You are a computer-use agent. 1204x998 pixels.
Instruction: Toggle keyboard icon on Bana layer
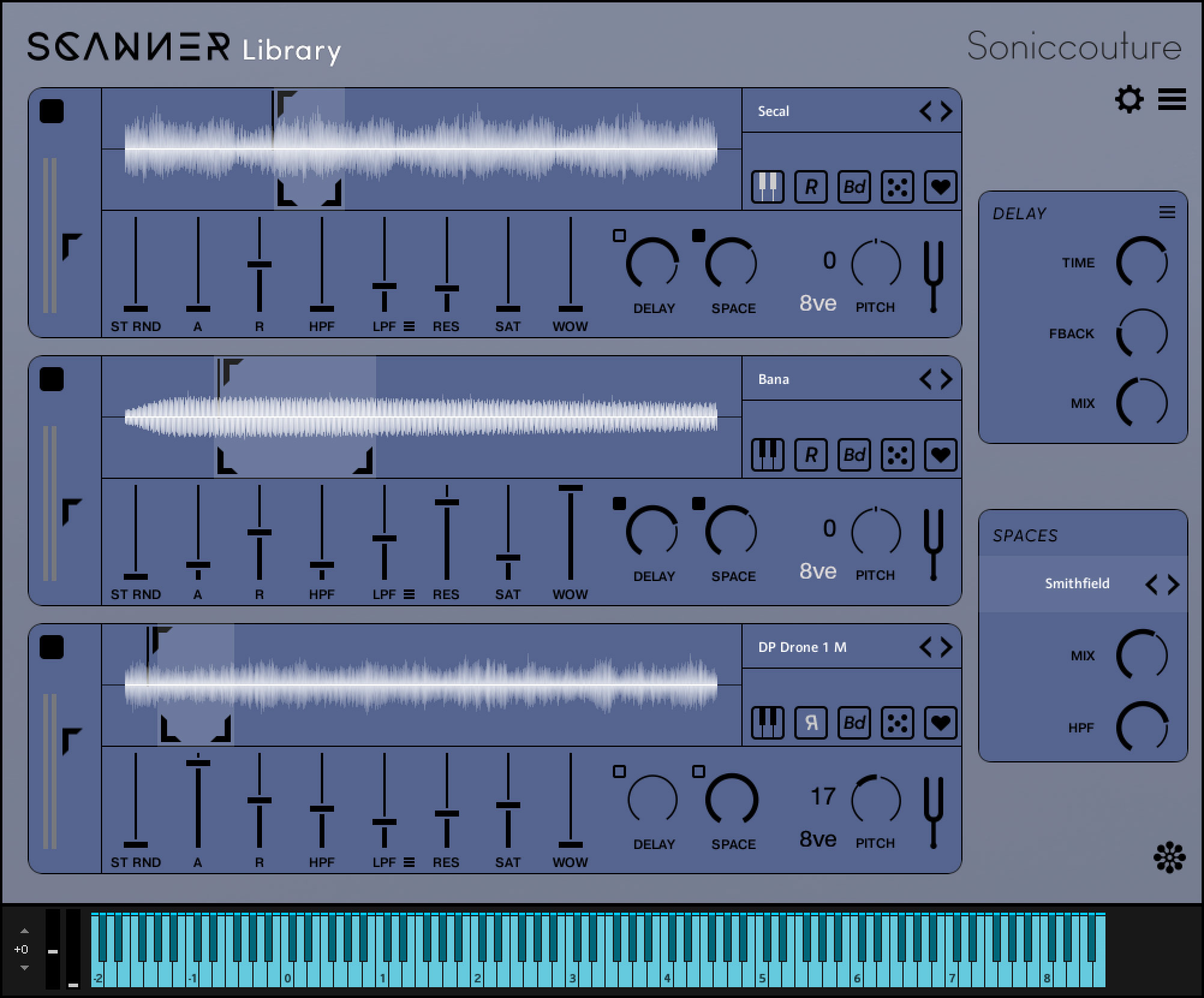pyautogui.click(x=768, y=455)
